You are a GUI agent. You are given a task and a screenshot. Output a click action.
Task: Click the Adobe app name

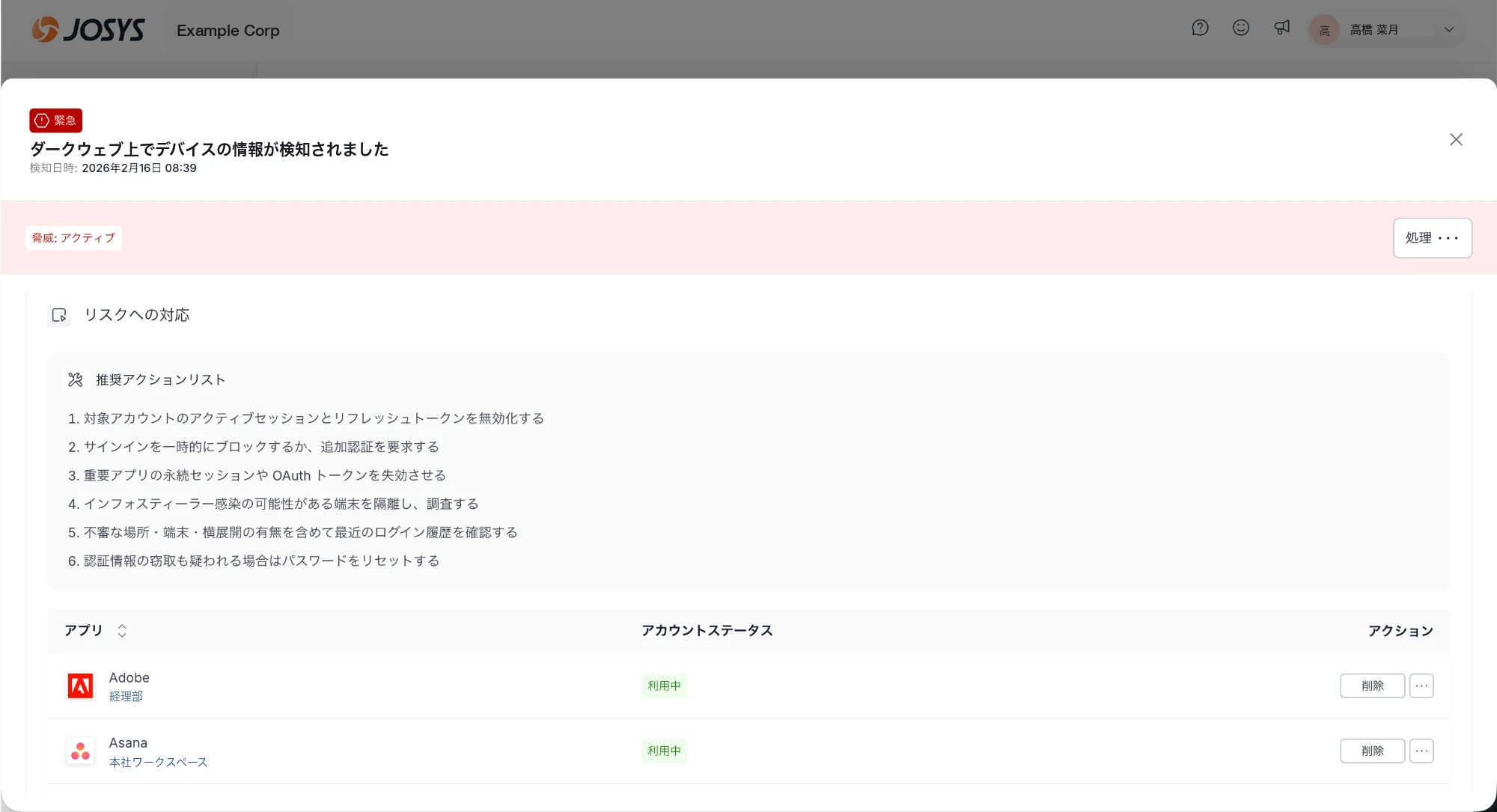click(129, 677)
